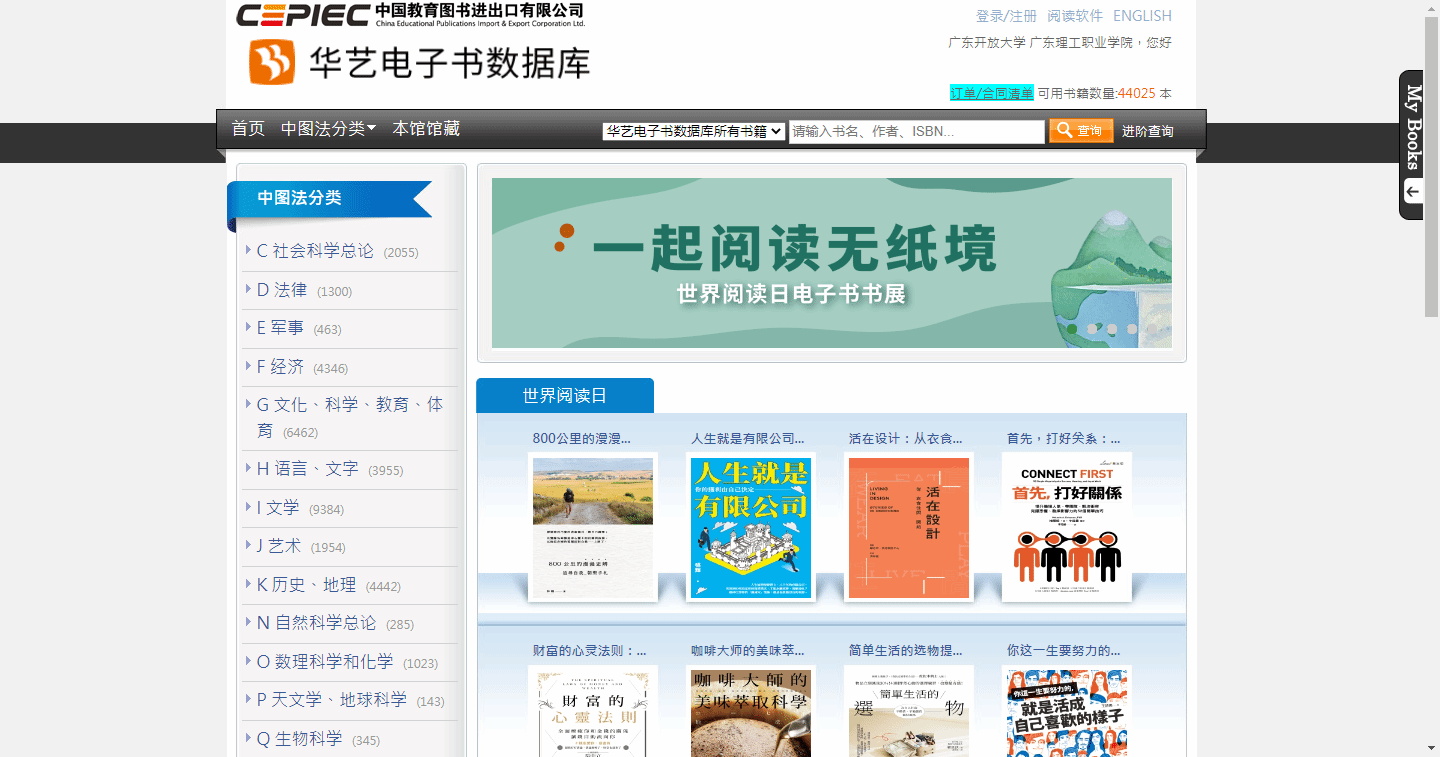
Task: Open the 订单/合同清单 link
Action: point(992,93)
